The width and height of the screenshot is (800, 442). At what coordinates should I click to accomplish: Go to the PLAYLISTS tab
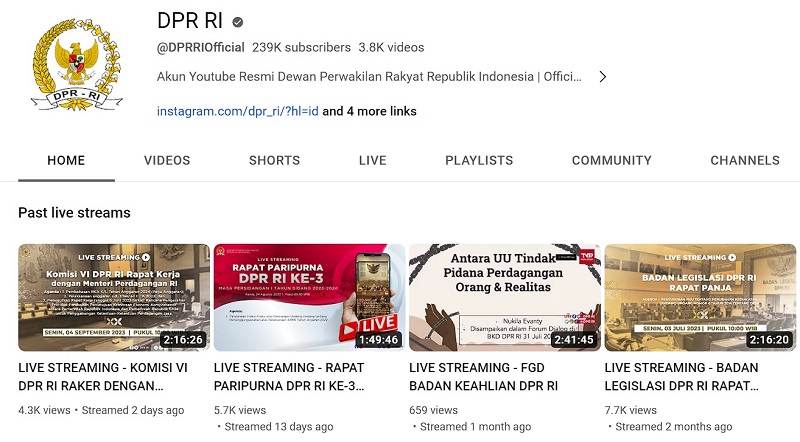coord(479,160)
